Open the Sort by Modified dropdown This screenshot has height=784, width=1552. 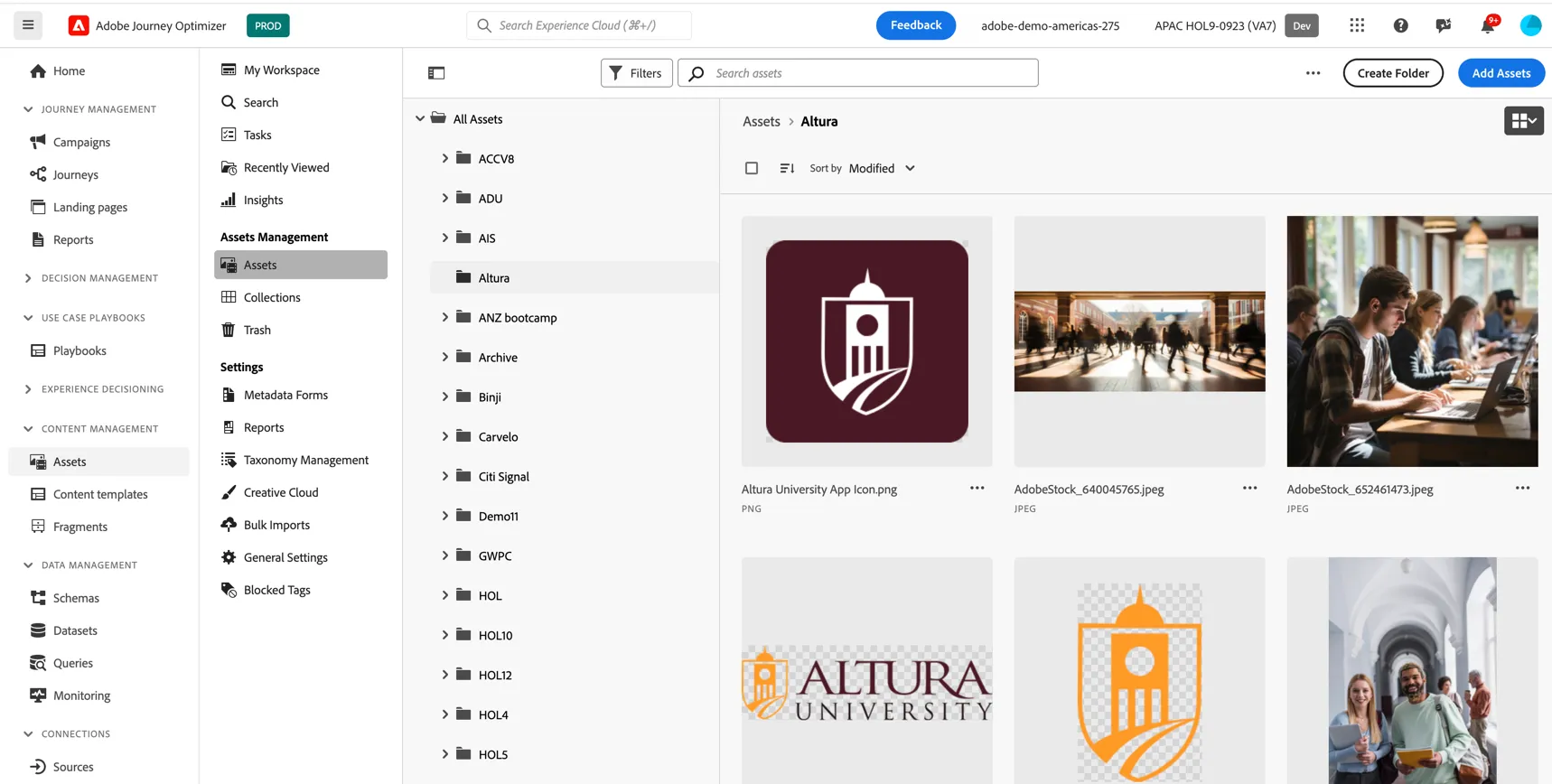tap(882, 168)
